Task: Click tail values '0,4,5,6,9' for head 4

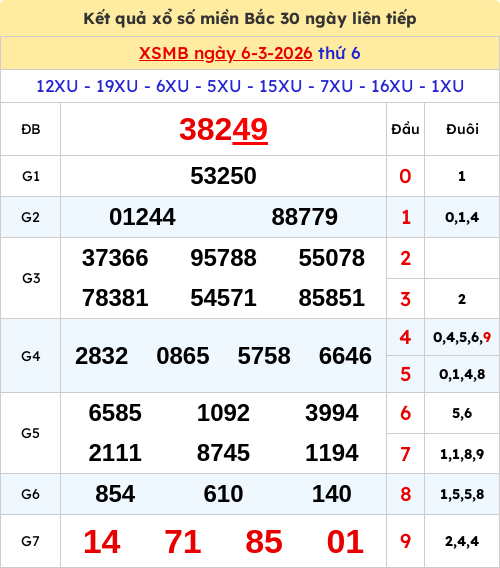Action: [462, 337]
